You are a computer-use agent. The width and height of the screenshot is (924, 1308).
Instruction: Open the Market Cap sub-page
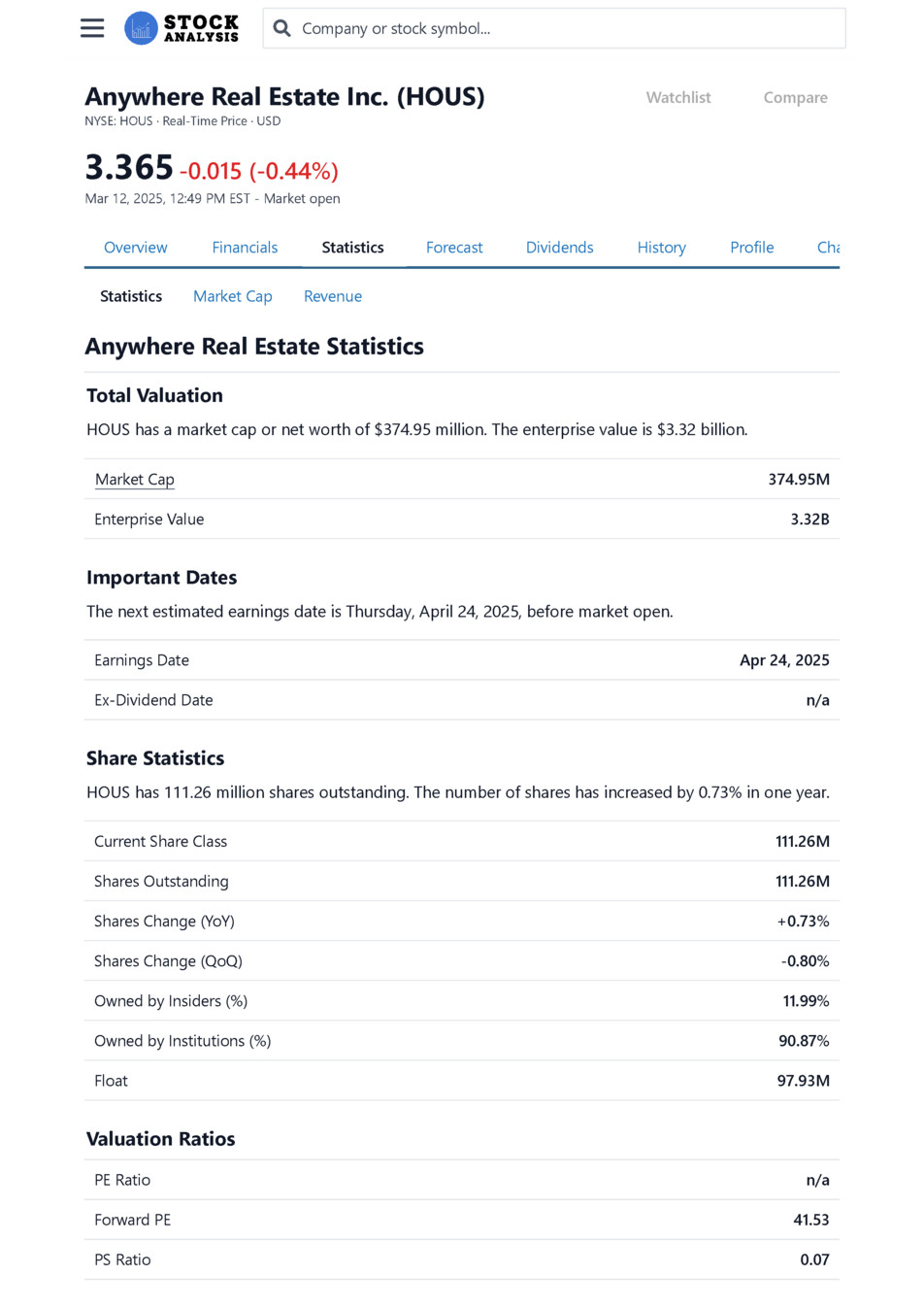pos(232,296)
